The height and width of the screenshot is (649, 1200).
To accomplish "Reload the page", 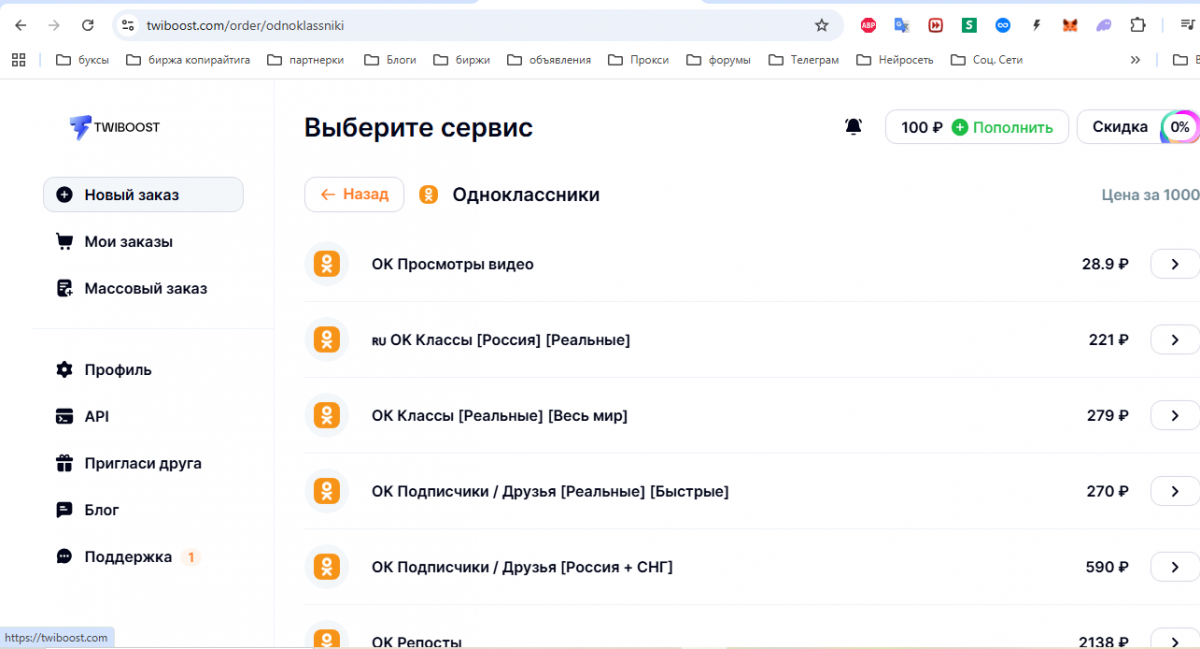I will [87, 25].
